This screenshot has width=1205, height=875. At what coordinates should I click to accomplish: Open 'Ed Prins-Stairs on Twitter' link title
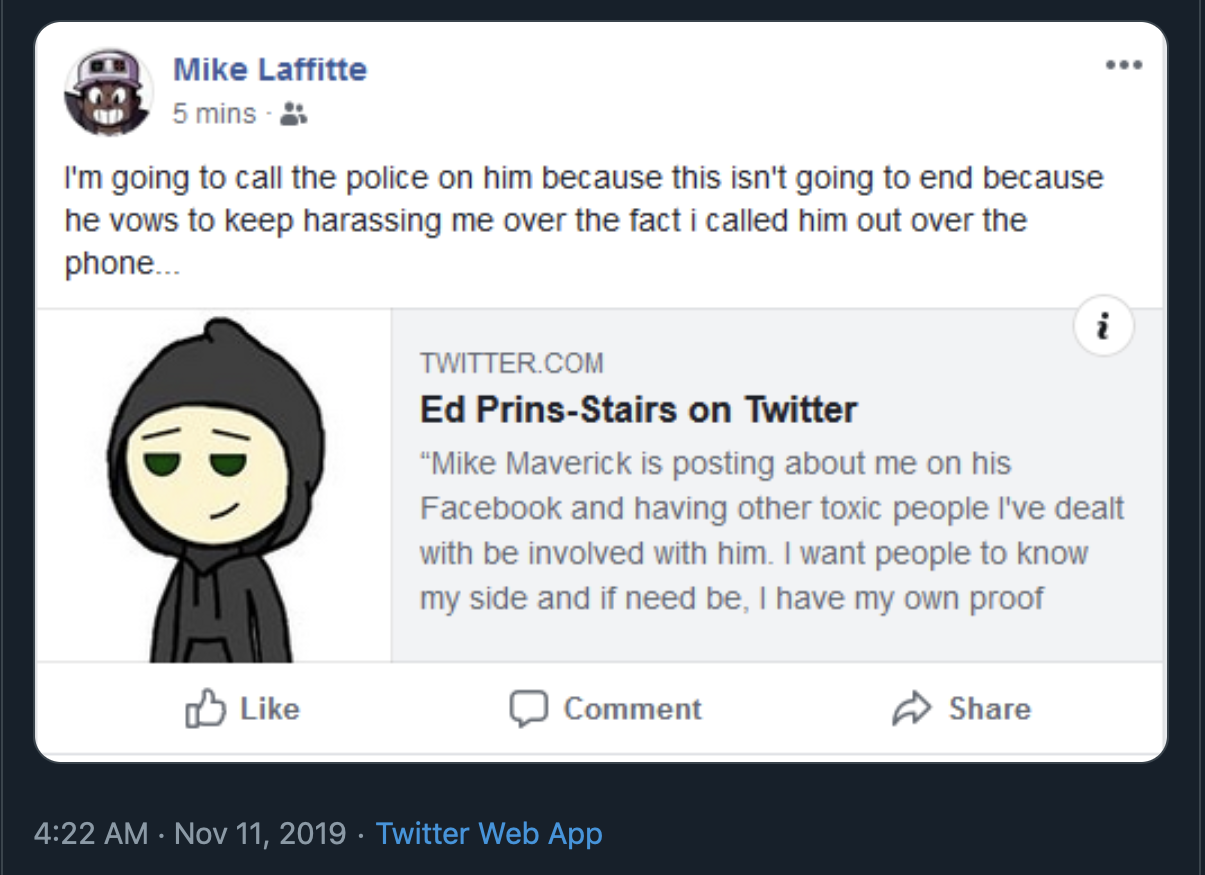point(638,409)
